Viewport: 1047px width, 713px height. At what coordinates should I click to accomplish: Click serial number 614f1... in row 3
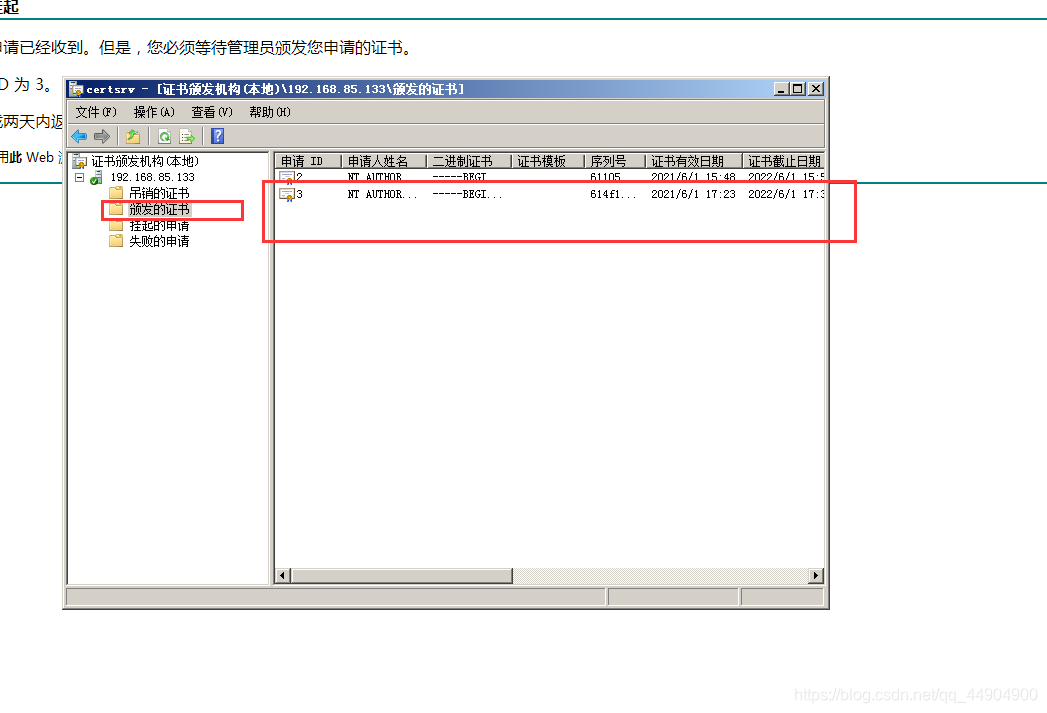click(613, 194)
